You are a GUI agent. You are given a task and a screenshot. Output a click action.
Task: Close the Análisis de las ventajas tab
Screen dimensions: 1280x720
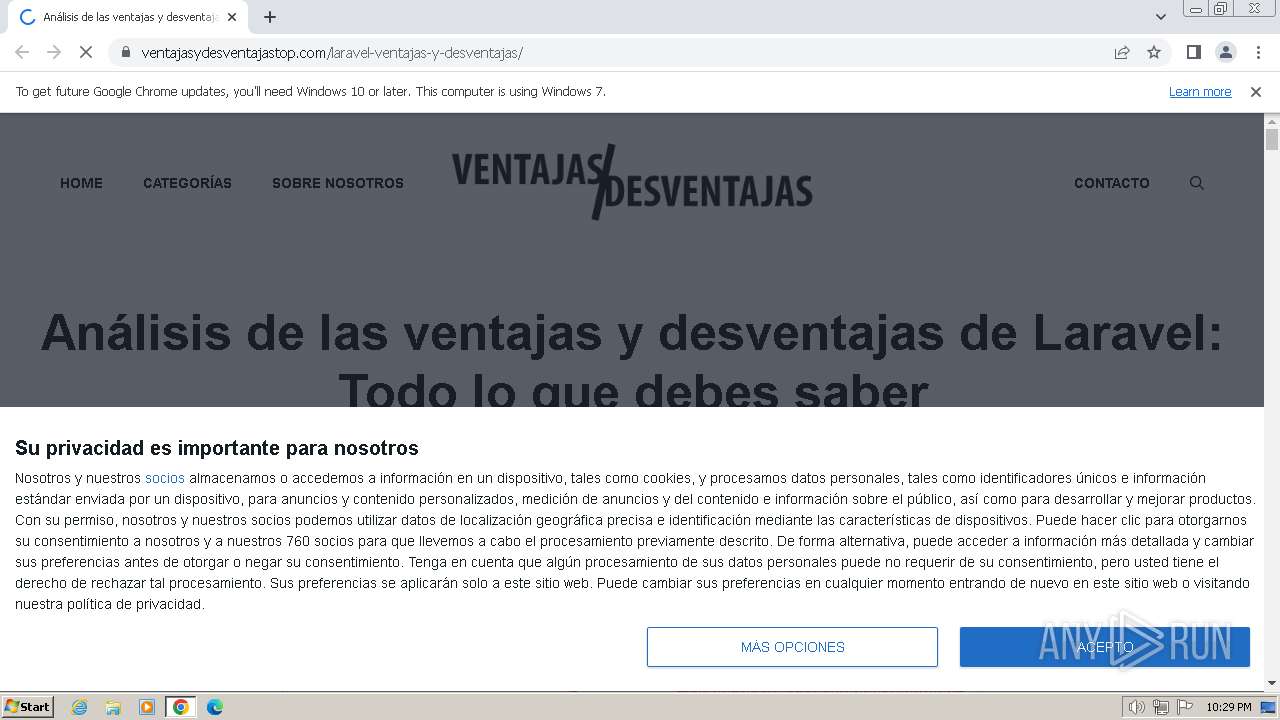pyautogui.click(x=232, y=17)
